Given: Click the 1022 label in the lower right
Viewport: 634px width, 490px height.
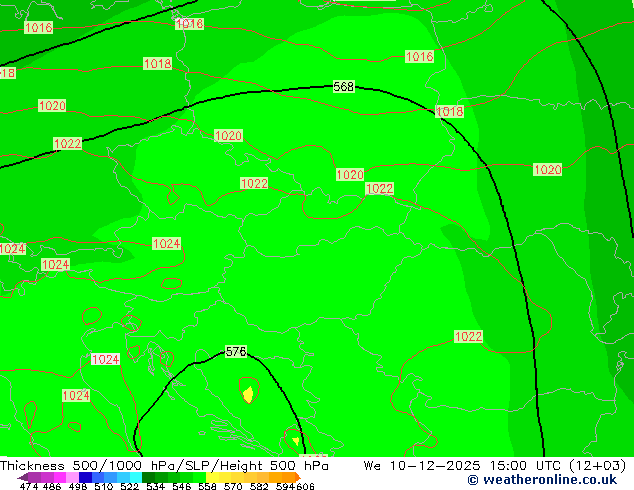Looking at the screenshot, I should 468,336.
